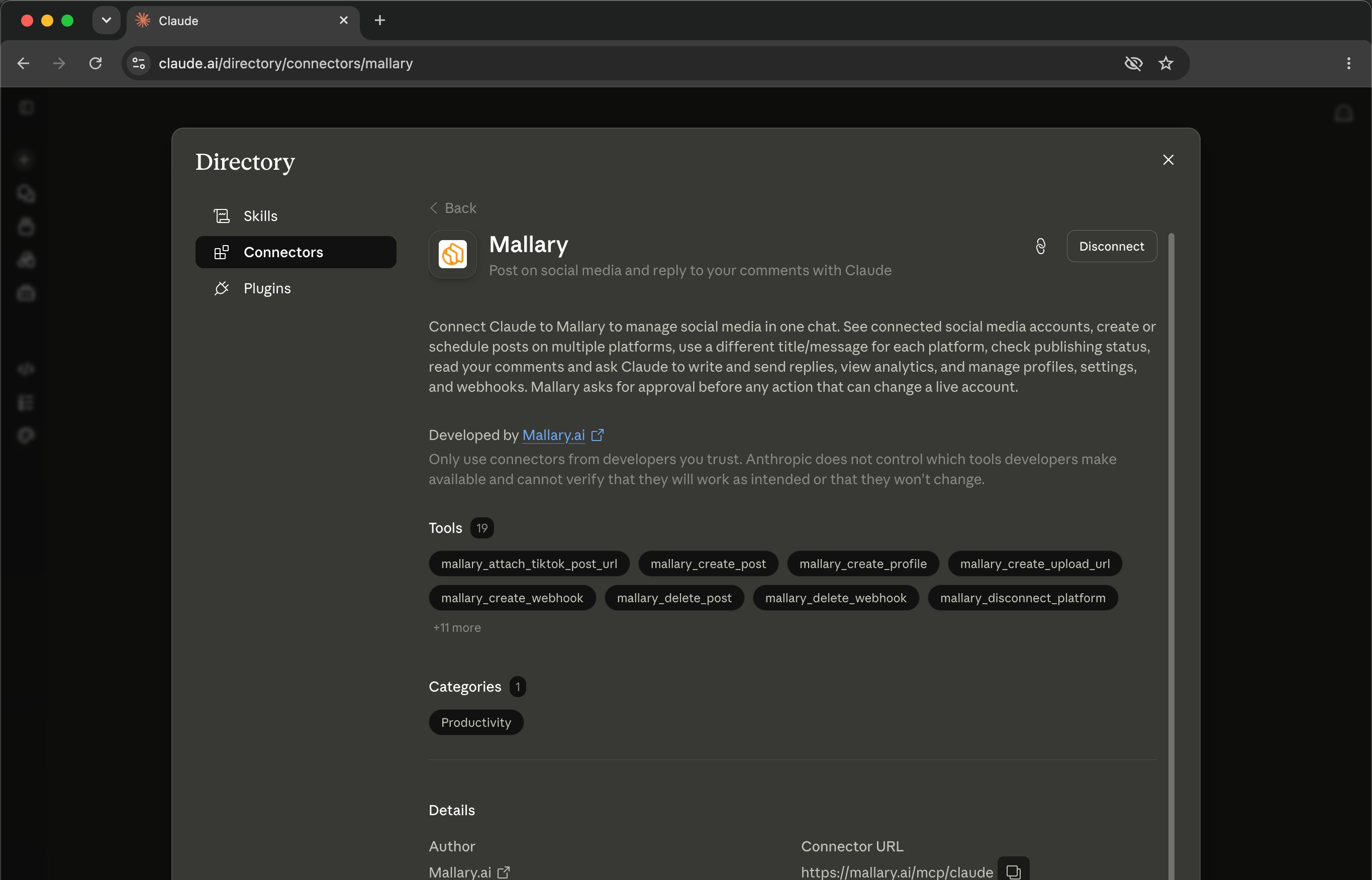Select the mallary_delete_webhook tool chip
The height and width of the screenshot is (880, 1372).
click(836, 598)
